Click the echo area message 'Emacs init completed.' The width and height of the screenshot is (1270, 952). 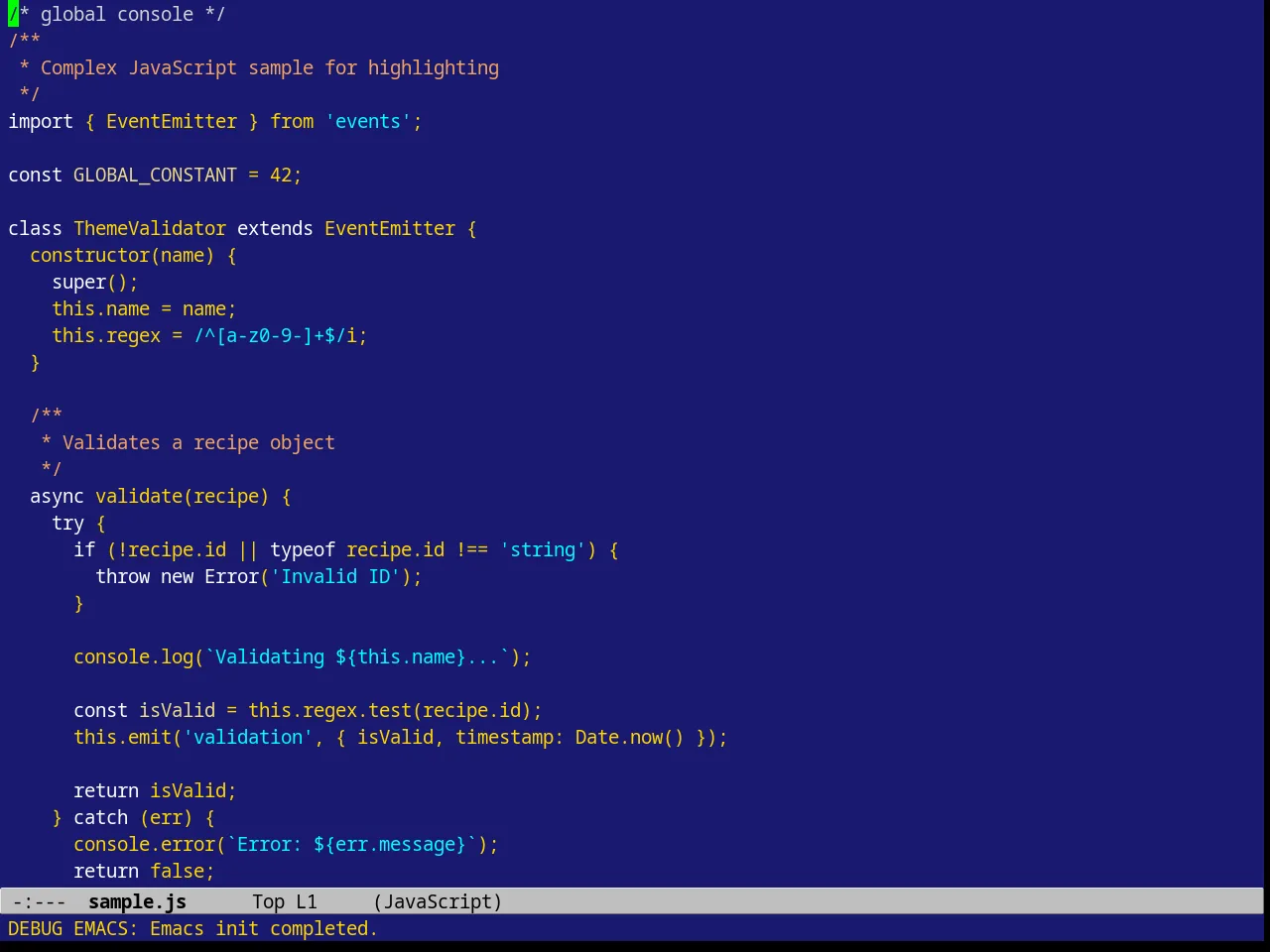coord(263,928)
